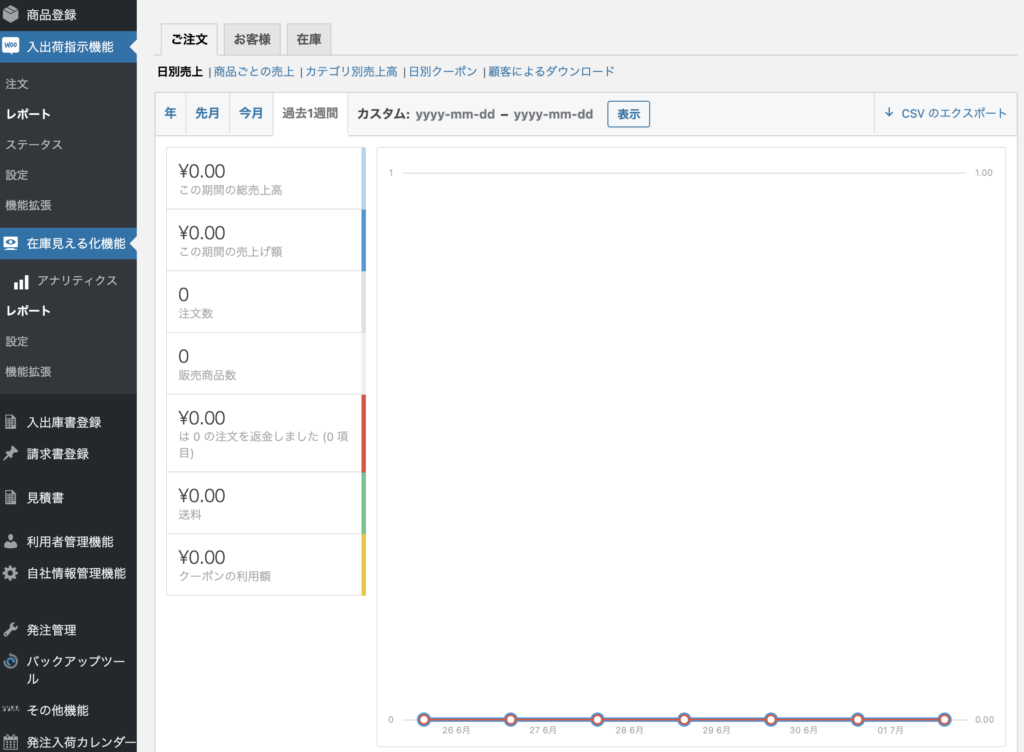The image size is (1024, 752).
Task: Click the gear icon beside 自社情報管理機能
Action: pyautogui.click(x=11, y=573)
